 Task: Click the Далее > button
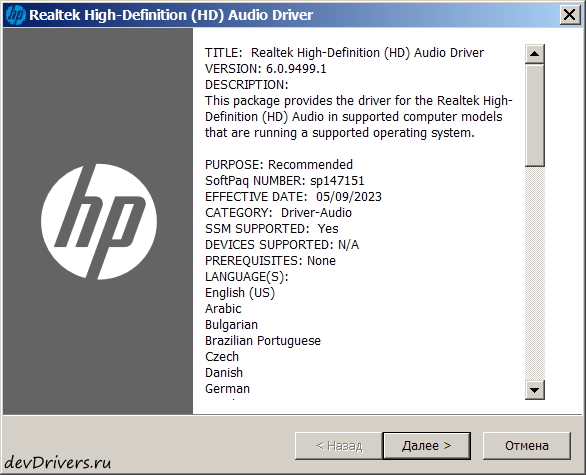pos(426,445)
